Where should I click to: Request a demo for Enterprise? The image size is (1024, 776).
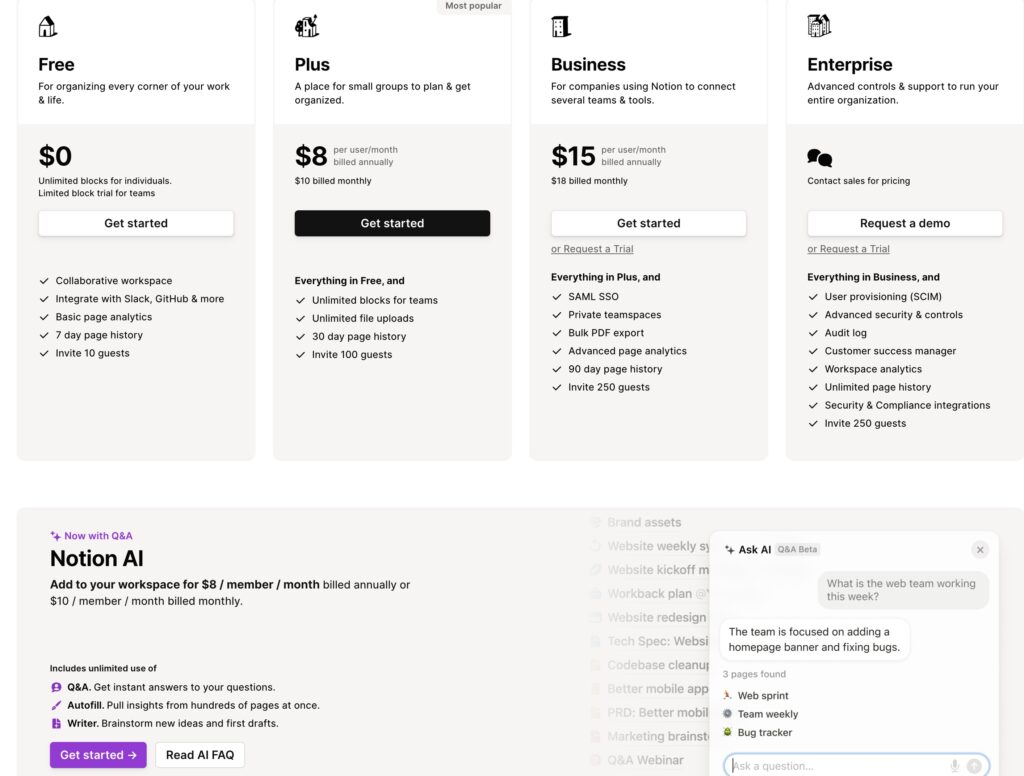(904, 223)
